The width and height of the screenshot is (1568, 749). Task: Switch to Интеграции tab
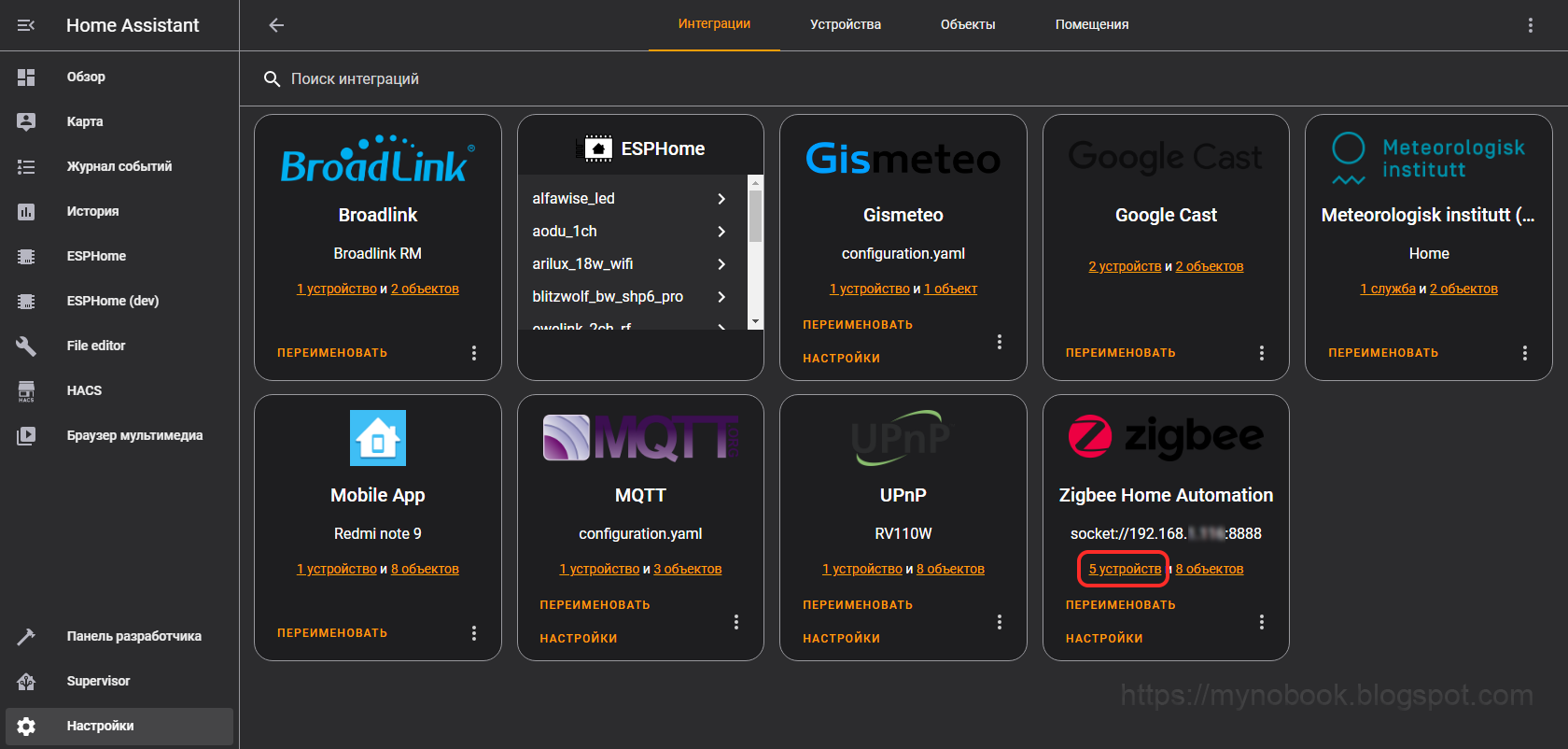click(714, 24)
